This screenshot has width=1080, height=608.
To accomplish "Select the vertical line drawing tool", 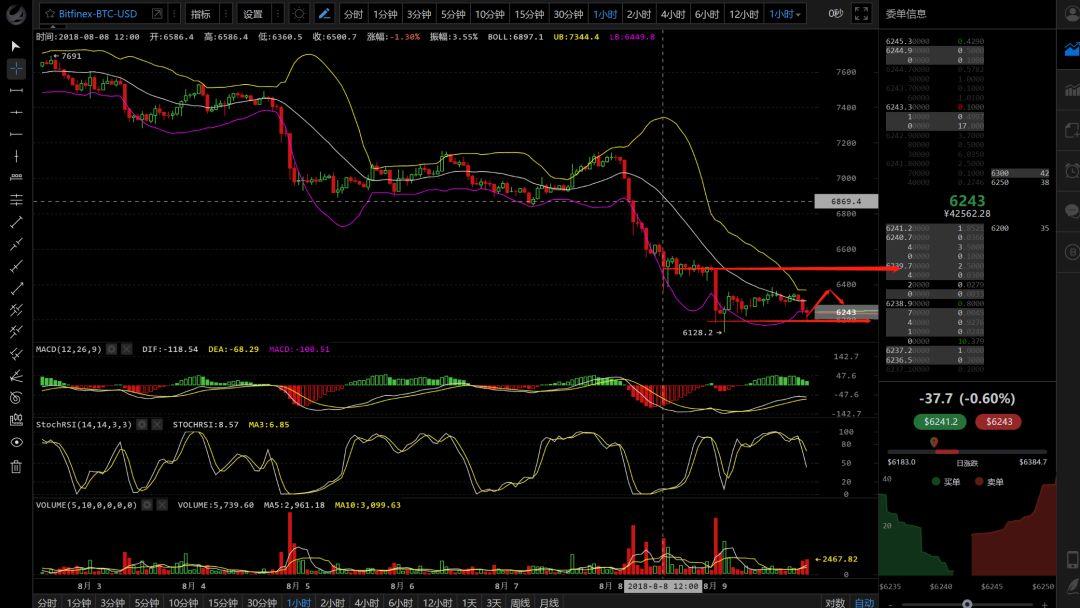I will (16, 156).
